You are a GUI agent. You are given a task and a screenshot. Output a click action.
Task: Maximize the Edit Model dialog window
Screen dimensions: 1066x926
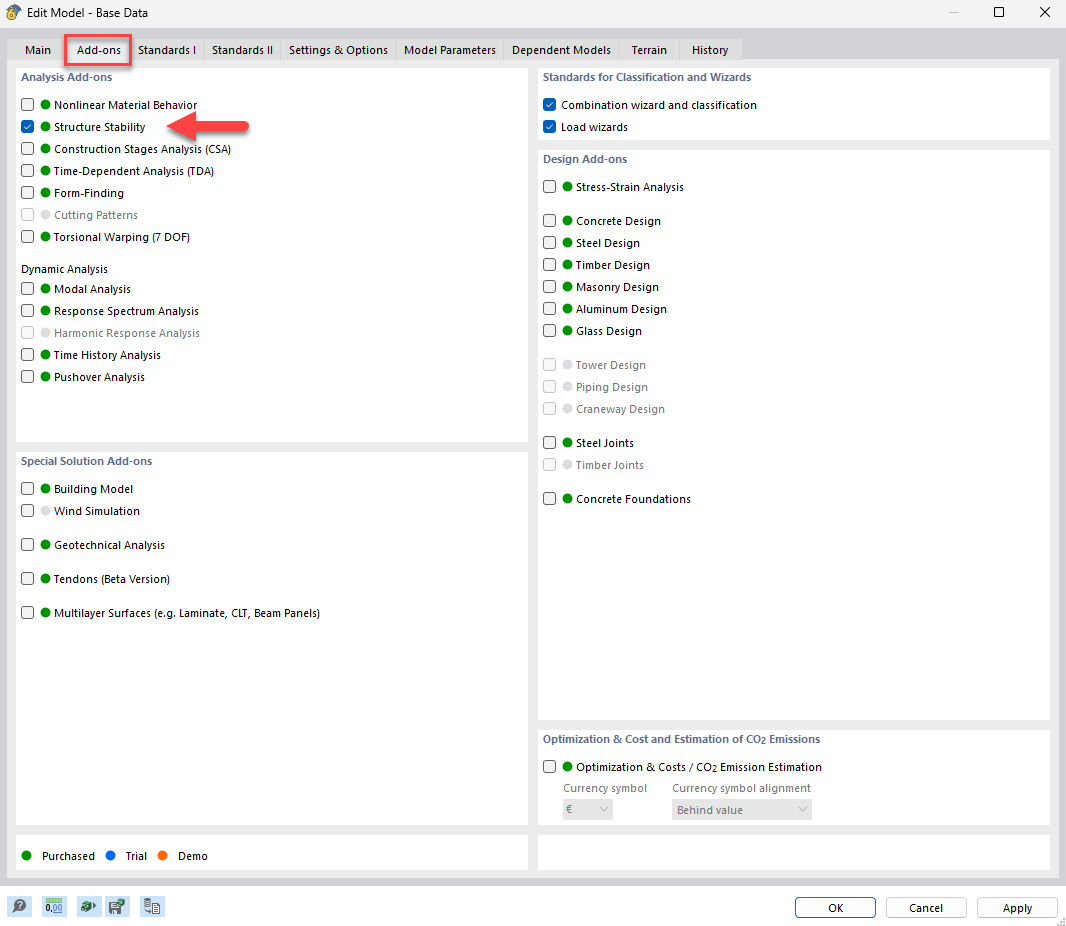pyautogui.click(x=999, y=12)
